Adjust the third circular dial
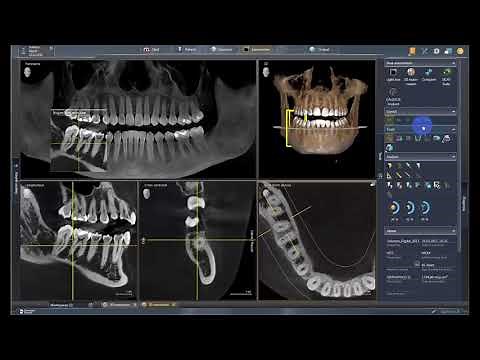480x360 pixels. pyautogui.click(x=424, y=208)
